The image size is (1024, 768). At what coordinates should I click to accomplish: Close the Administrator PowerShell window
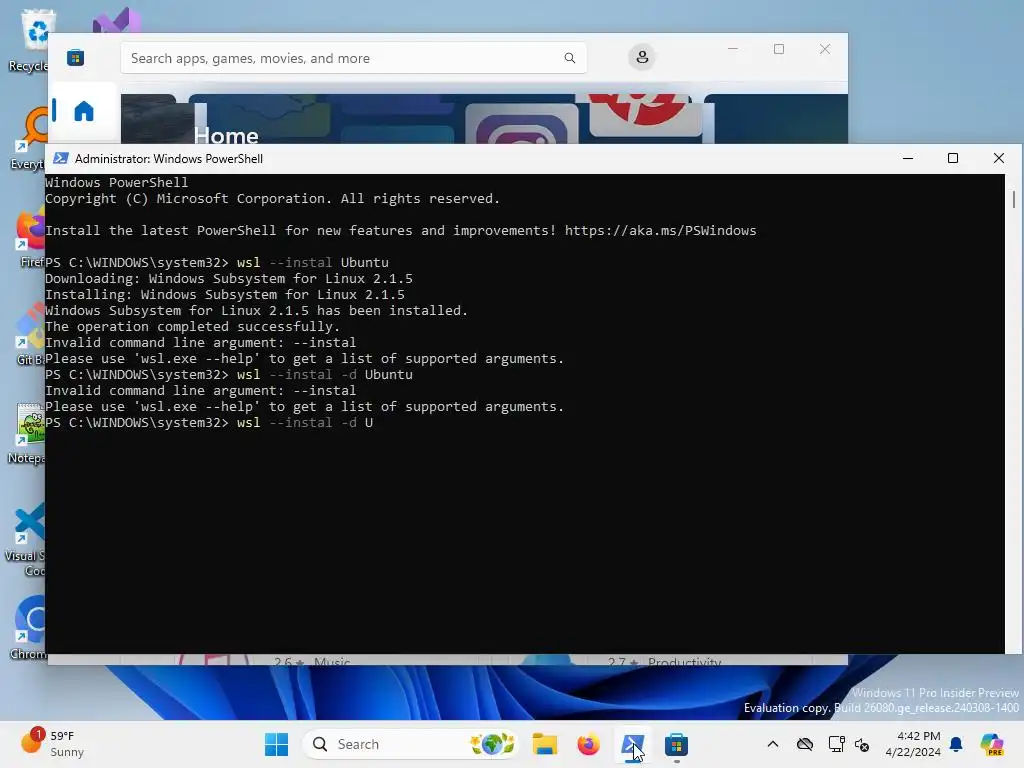[x=999, y=158]
